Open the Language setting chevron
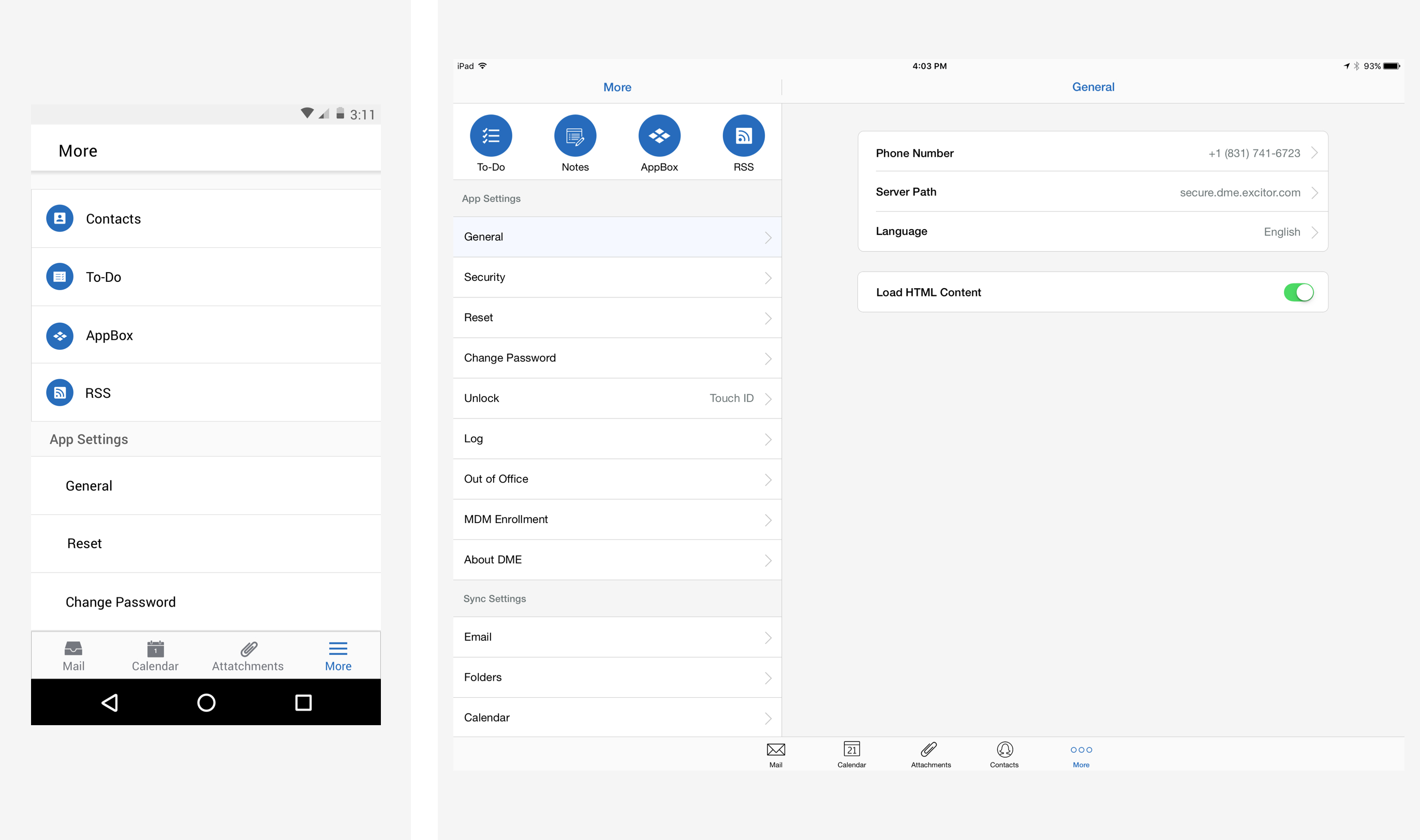Viewport: 1420px width, 840px height. (x=1314, y=232)
